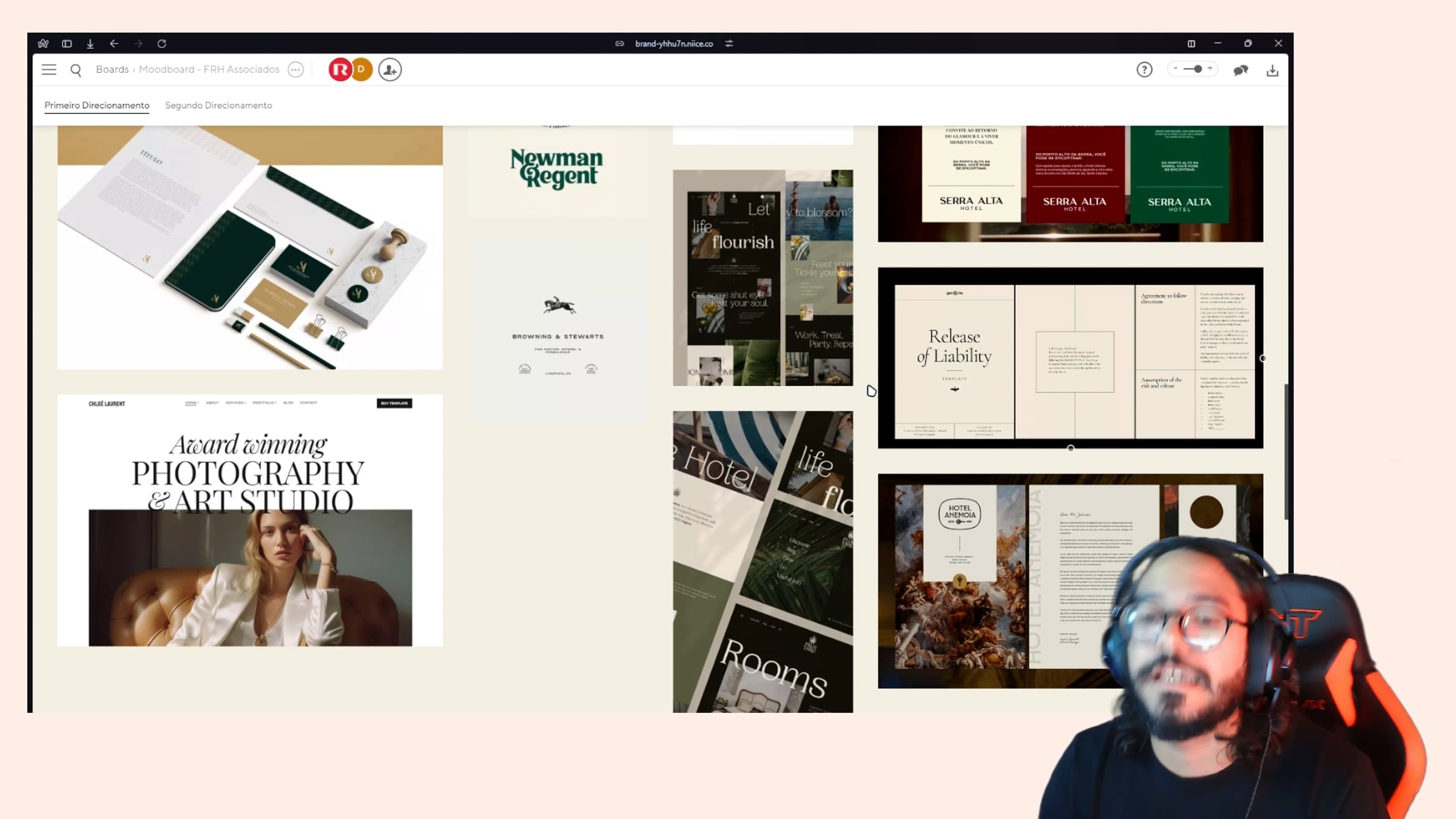Navigate back with arrow button

pyautogui.click(x=114, y=44)
